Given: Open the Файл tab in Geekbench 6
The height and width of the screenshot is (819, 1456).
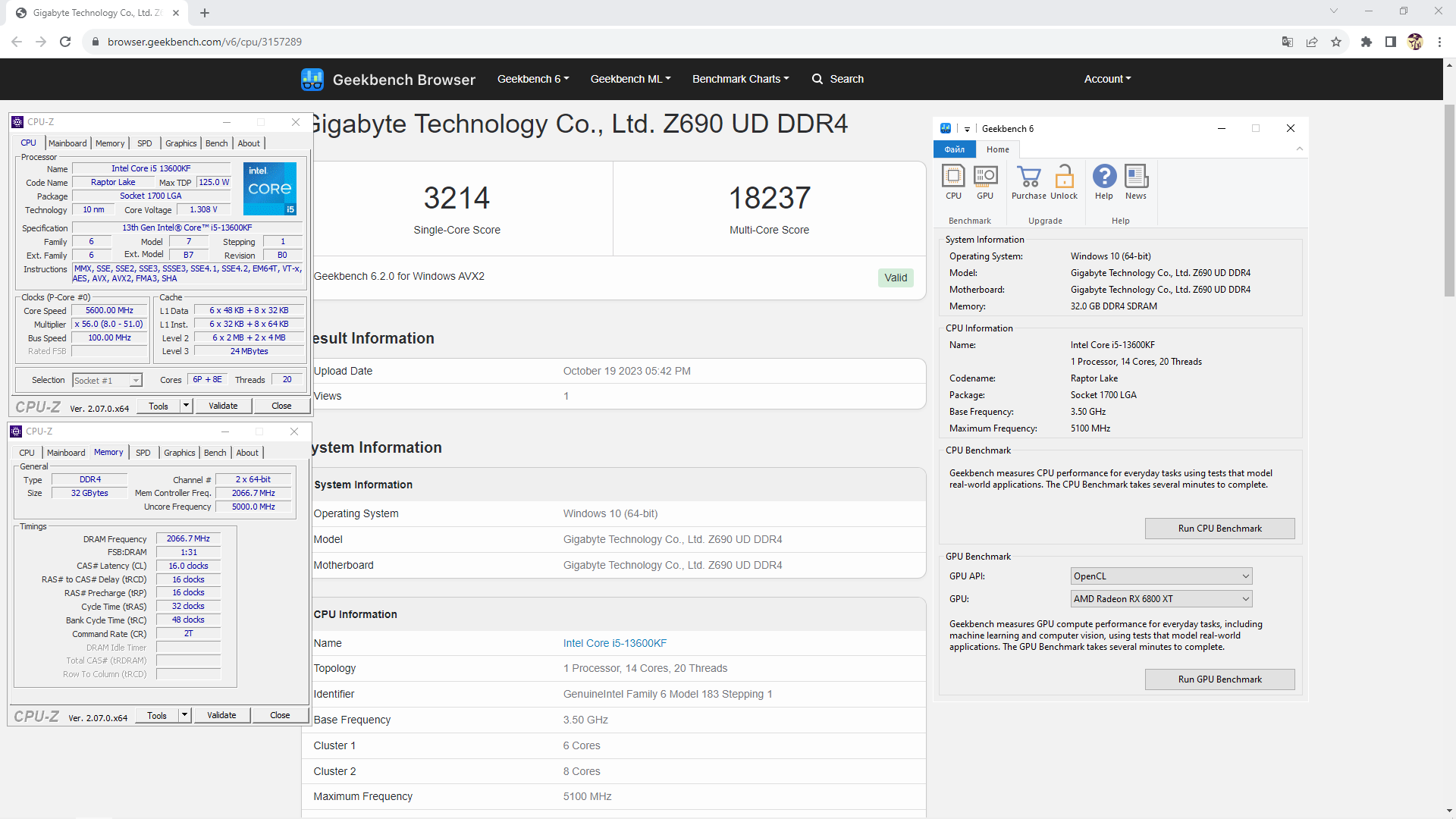Looking at the screenshot, I should pyautogui.click(x=954, y=149).
